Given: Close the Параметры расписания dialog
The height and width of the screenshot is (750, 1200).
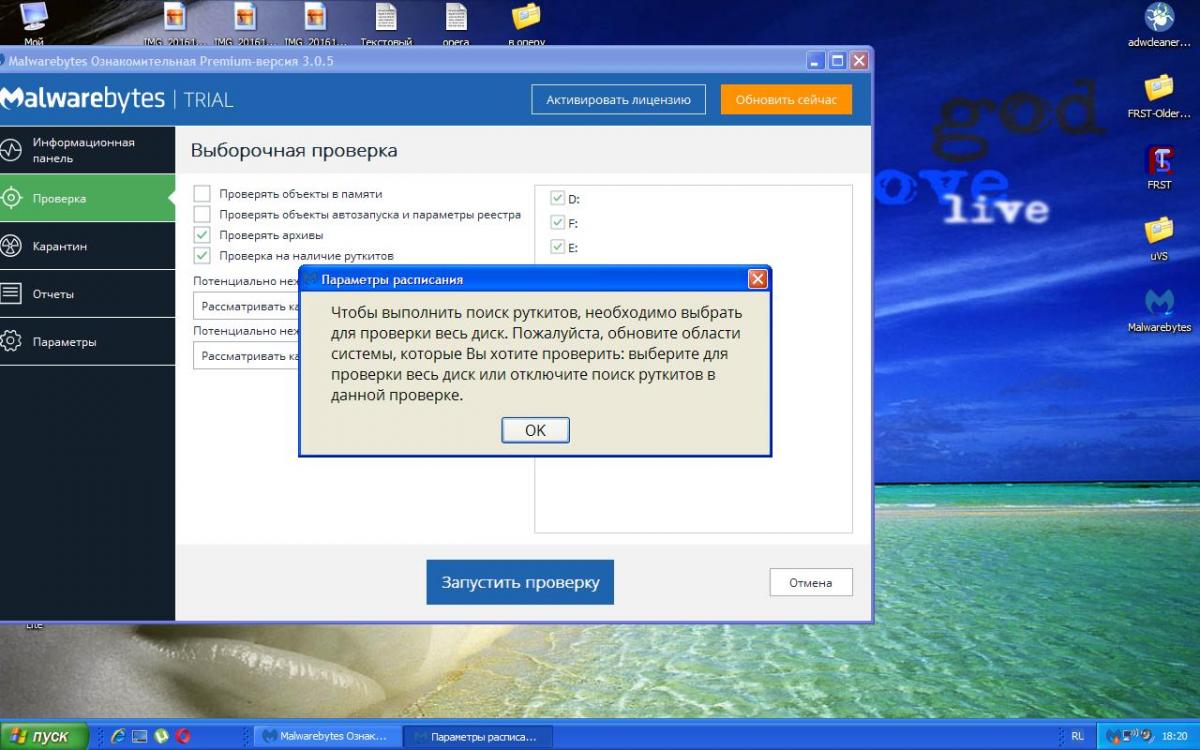Looking at the screenshot, I should tap(758, 279).
